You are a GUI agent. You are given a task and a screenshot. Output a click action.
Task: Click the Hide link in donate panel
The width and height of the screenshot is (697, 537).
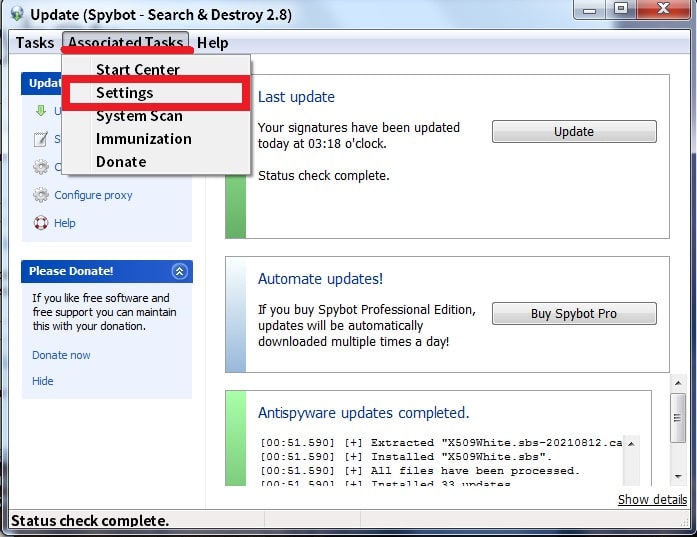click(x=43, y=381)
